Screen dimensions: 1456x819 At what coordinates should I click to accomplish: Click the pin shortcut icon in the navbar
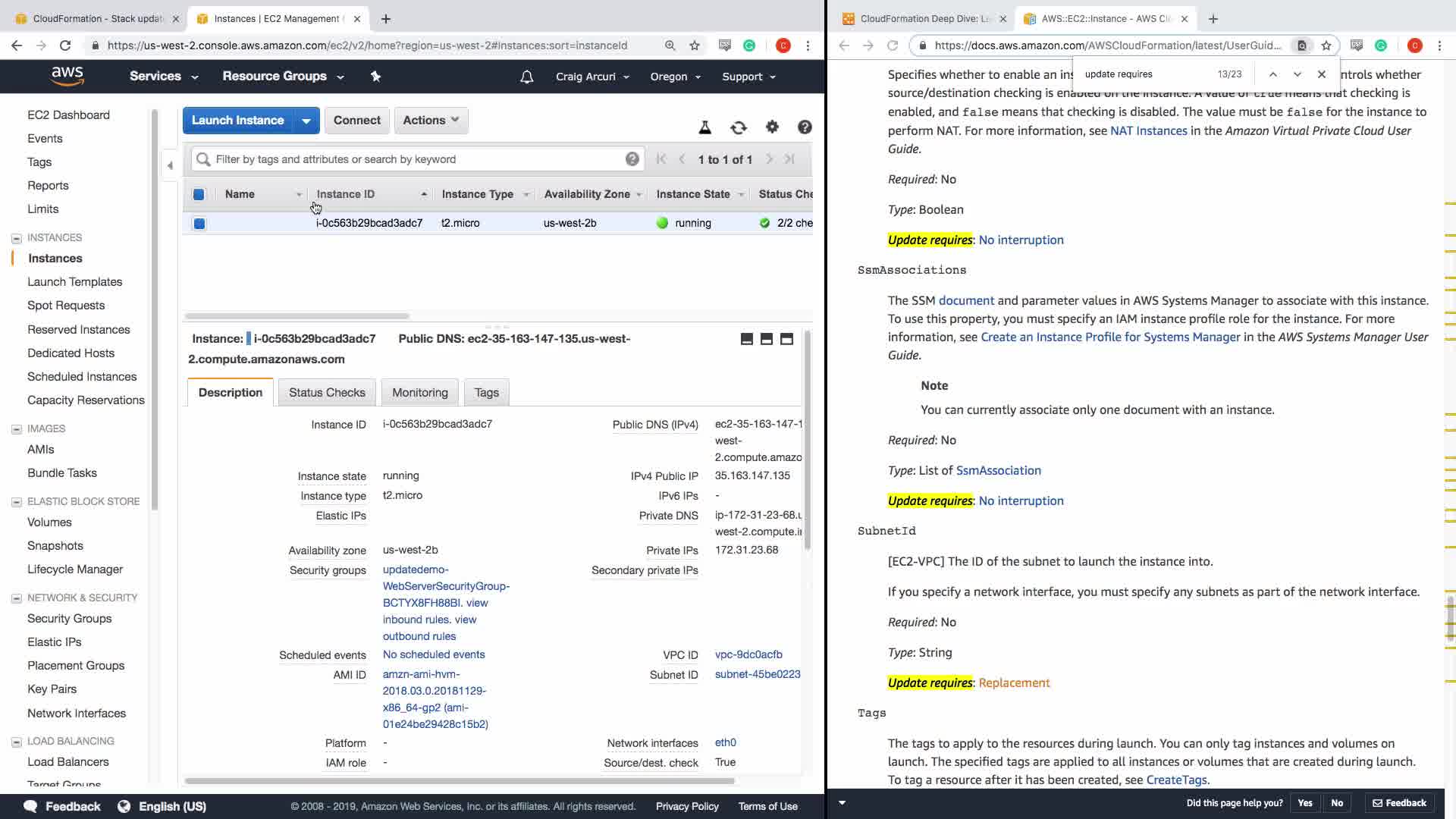tap(375, 76)
